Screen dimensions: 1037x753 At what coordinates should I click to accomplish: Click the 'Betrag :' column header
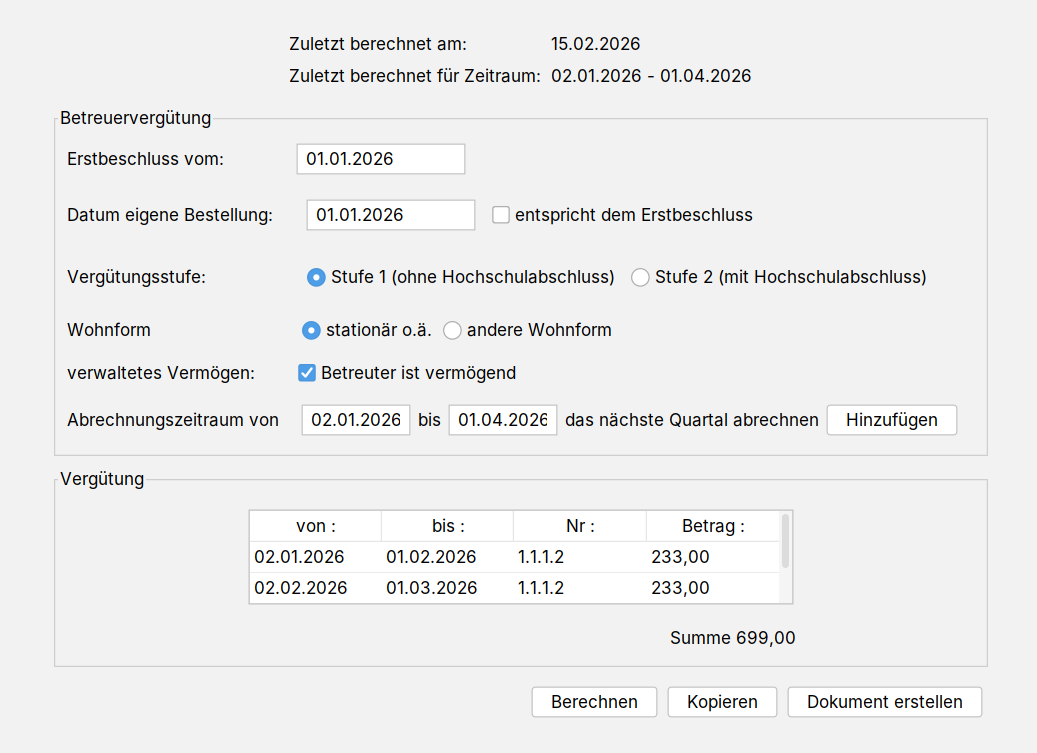pyautogui.click(x=712, y=526)
